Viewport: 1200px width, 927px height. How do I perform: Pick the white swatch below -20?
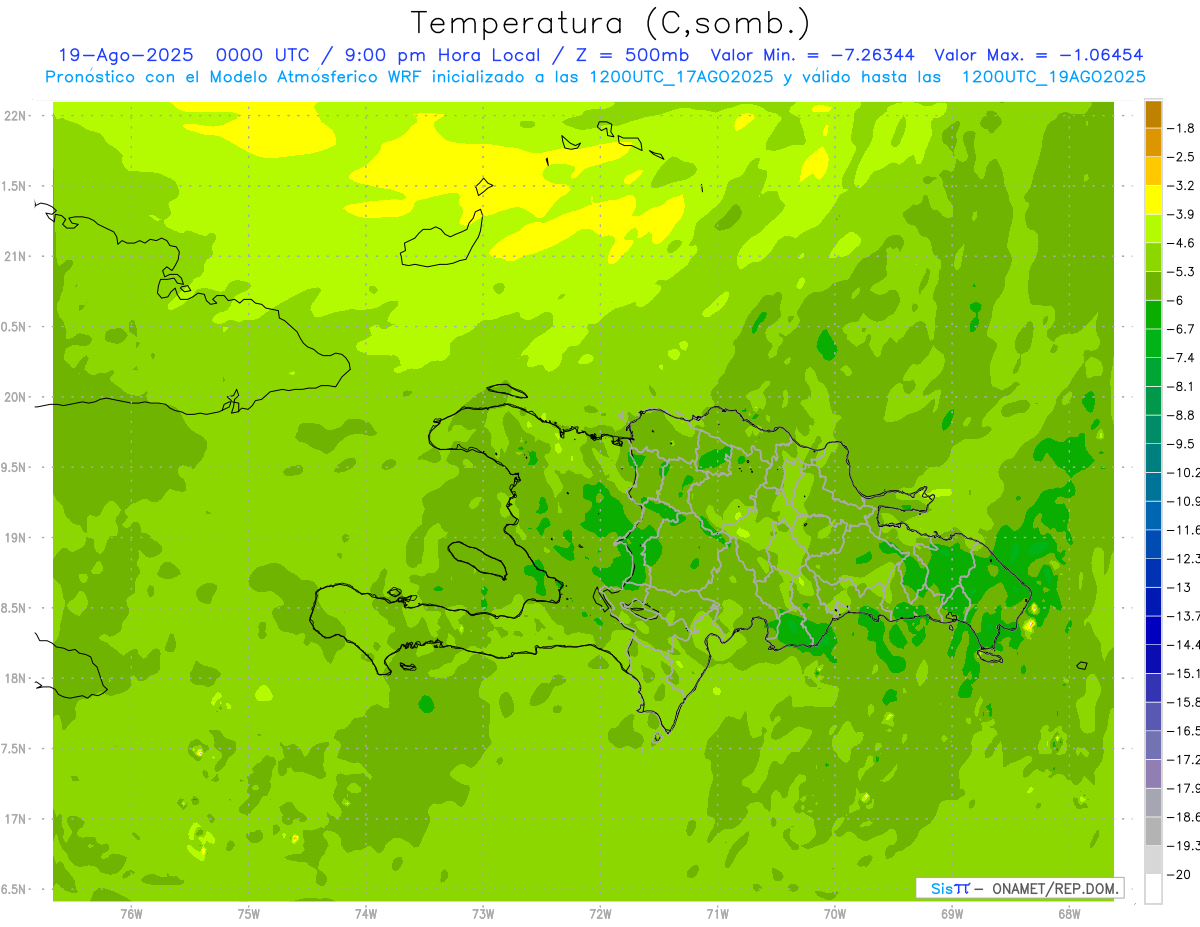tap(1153, 889)
